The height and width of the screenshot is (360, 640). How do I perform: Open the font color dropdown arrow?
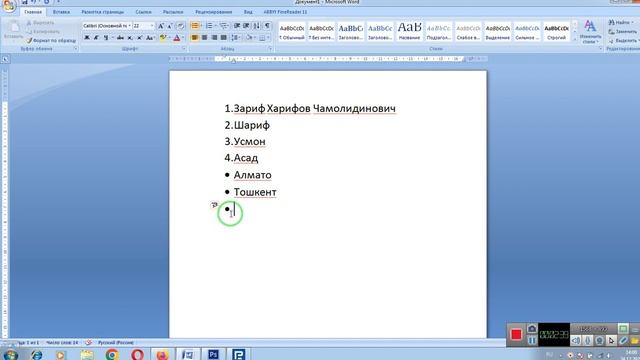(182, 38)
